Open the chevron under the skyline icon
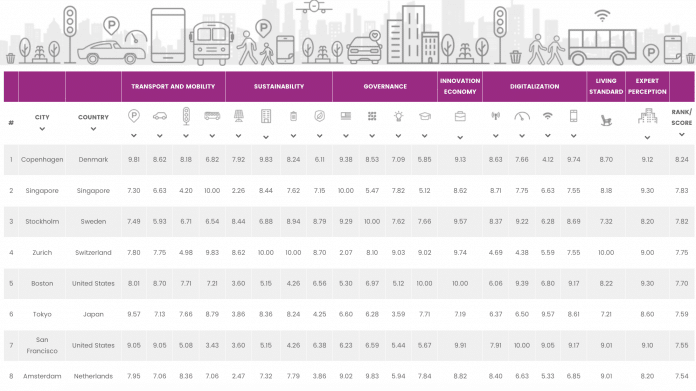The image size is (696, 391). coord(647,138)
